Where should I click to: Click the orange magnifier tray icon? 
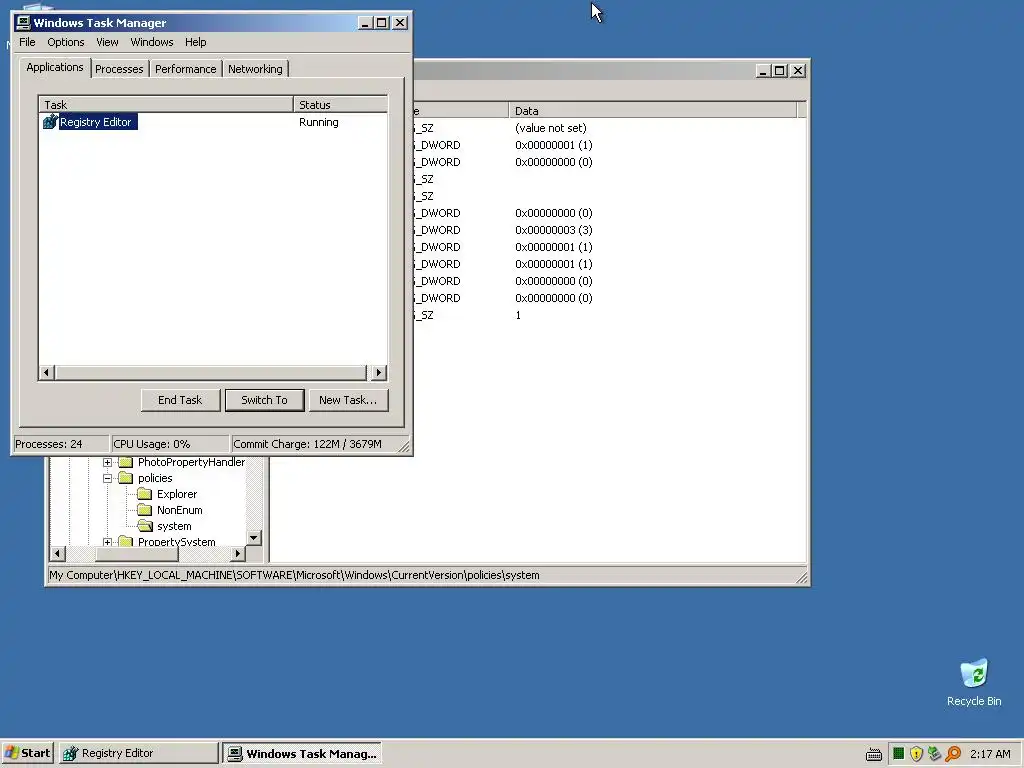(x=953, y=754)
